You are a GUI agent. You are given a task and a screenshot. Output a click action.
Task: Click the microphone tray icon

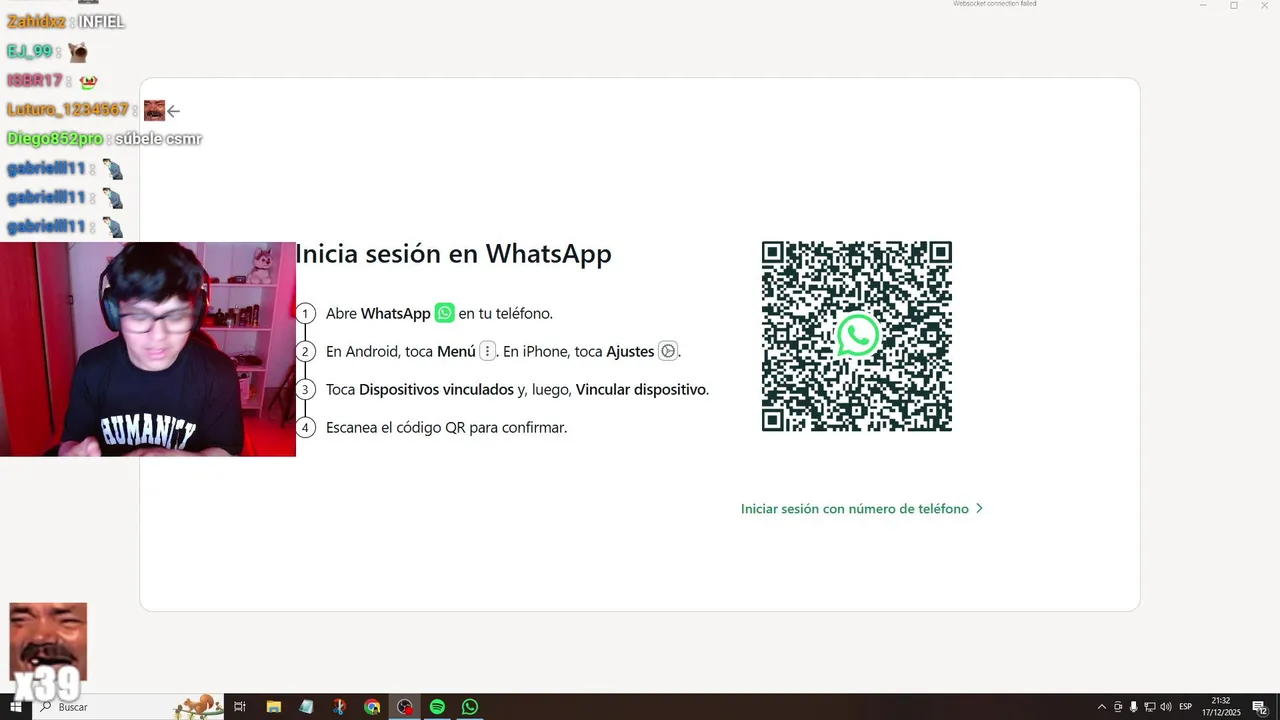tap(1134, 707)
